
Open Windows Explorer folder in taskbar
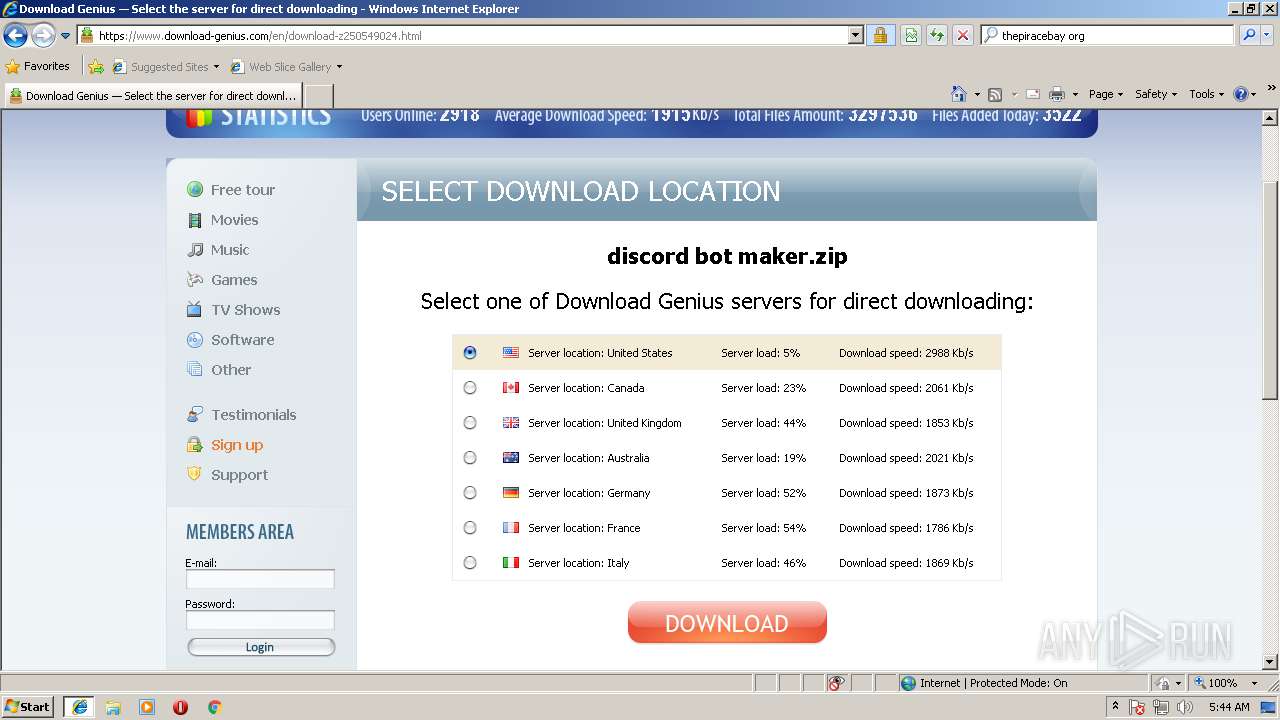tap(113, 707)
